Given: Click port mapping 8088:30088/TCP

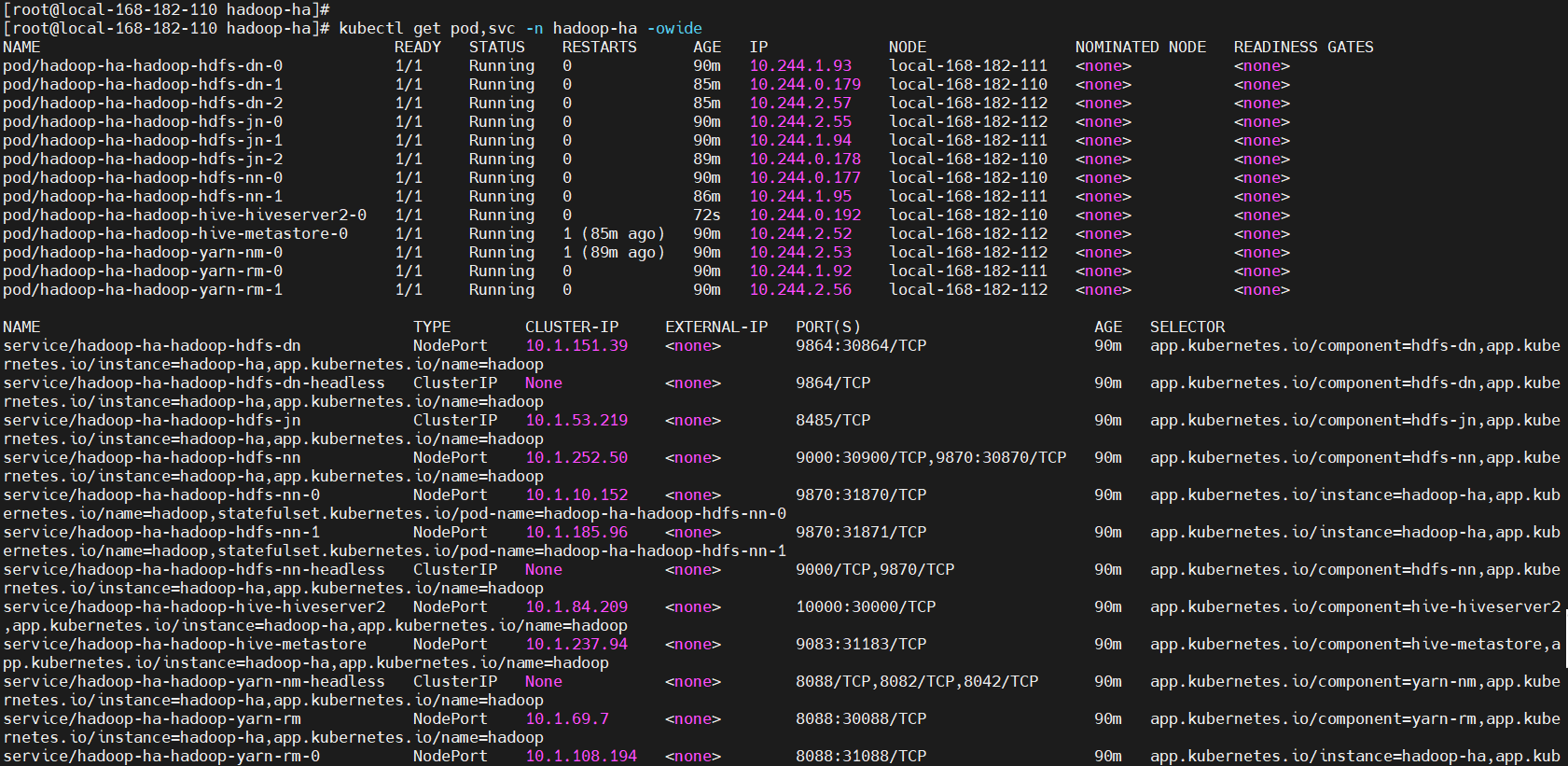Looking at the screenshot, I should [861, 719].
